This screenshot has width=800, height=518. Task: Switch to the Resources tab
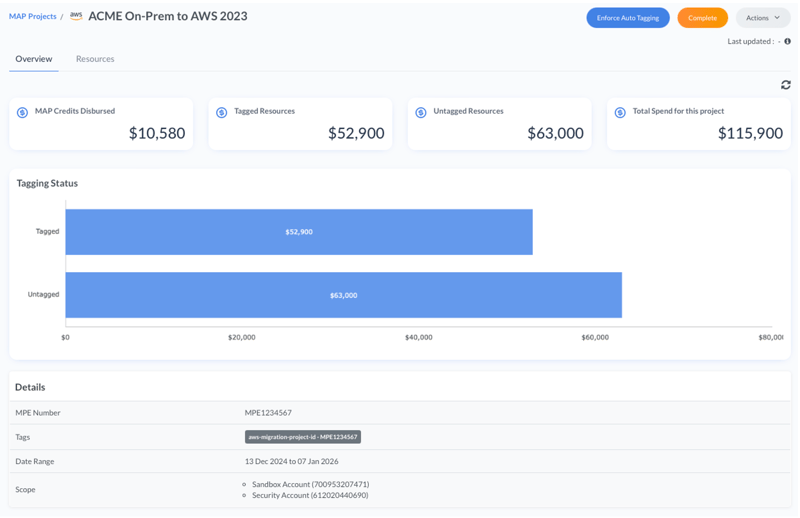click(95, 59)
